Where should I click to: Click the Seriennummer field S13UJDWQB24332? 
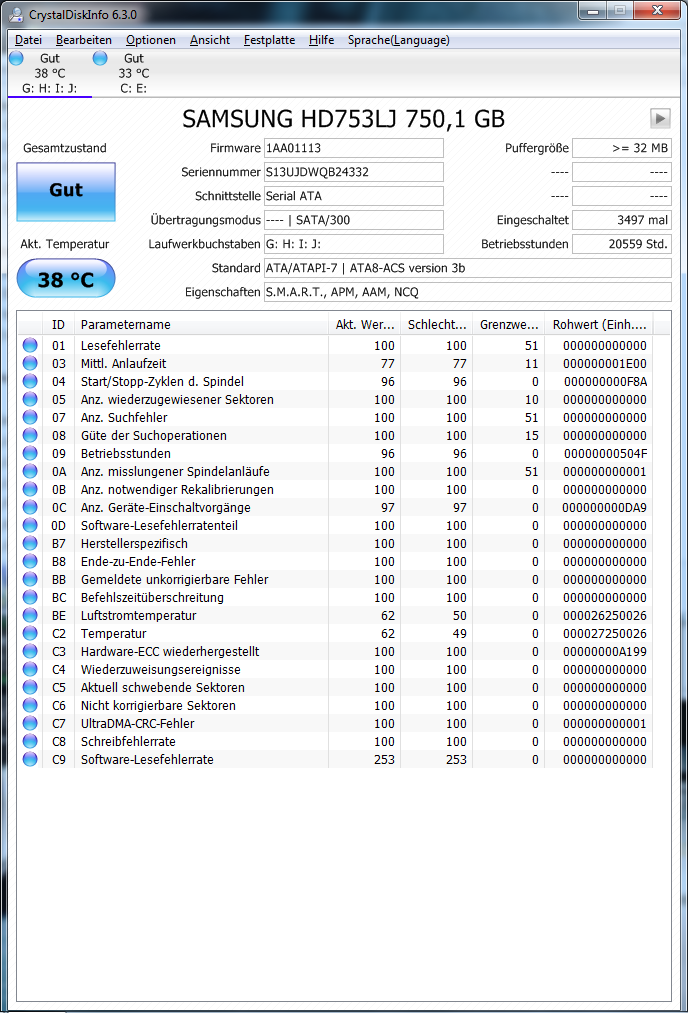pyautogui.click(x=354, y=172)
